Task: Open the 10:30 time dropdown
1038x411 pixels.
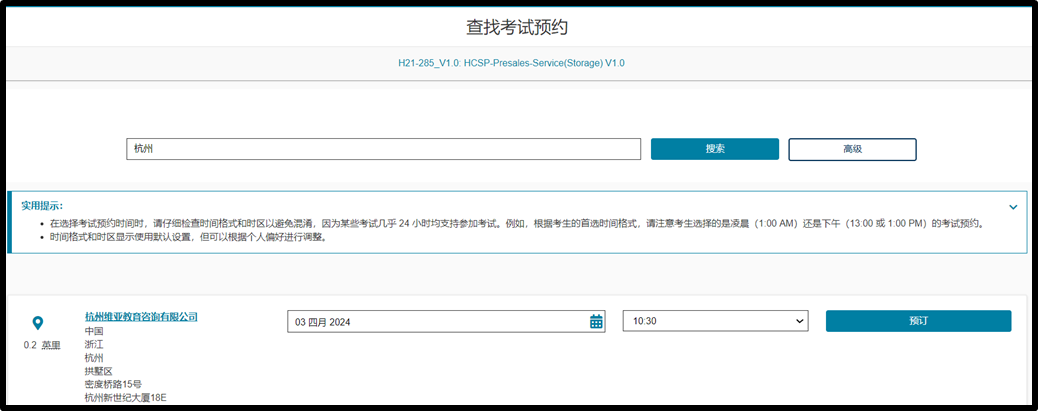Action: tap(716, 321)
